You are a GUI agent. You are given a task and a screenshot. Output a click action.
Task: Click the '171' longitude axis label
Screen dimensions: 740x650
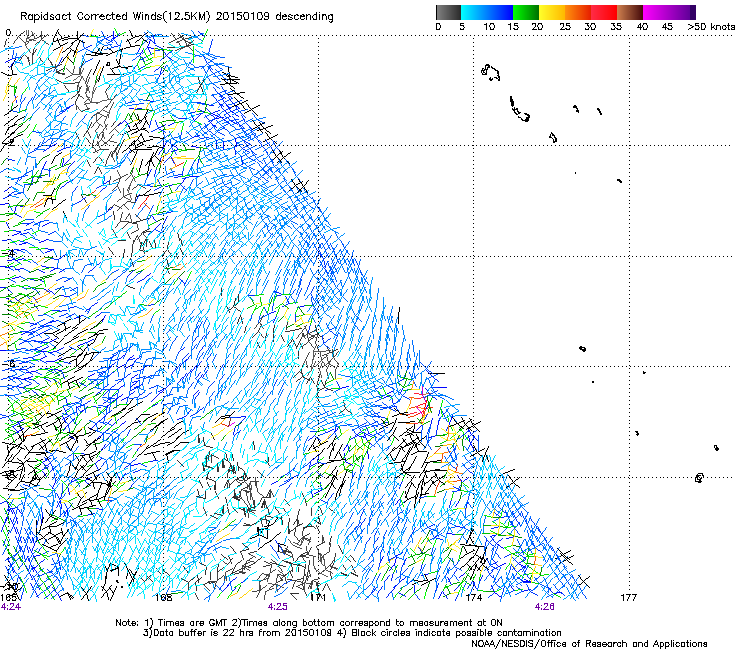(319, 598)
